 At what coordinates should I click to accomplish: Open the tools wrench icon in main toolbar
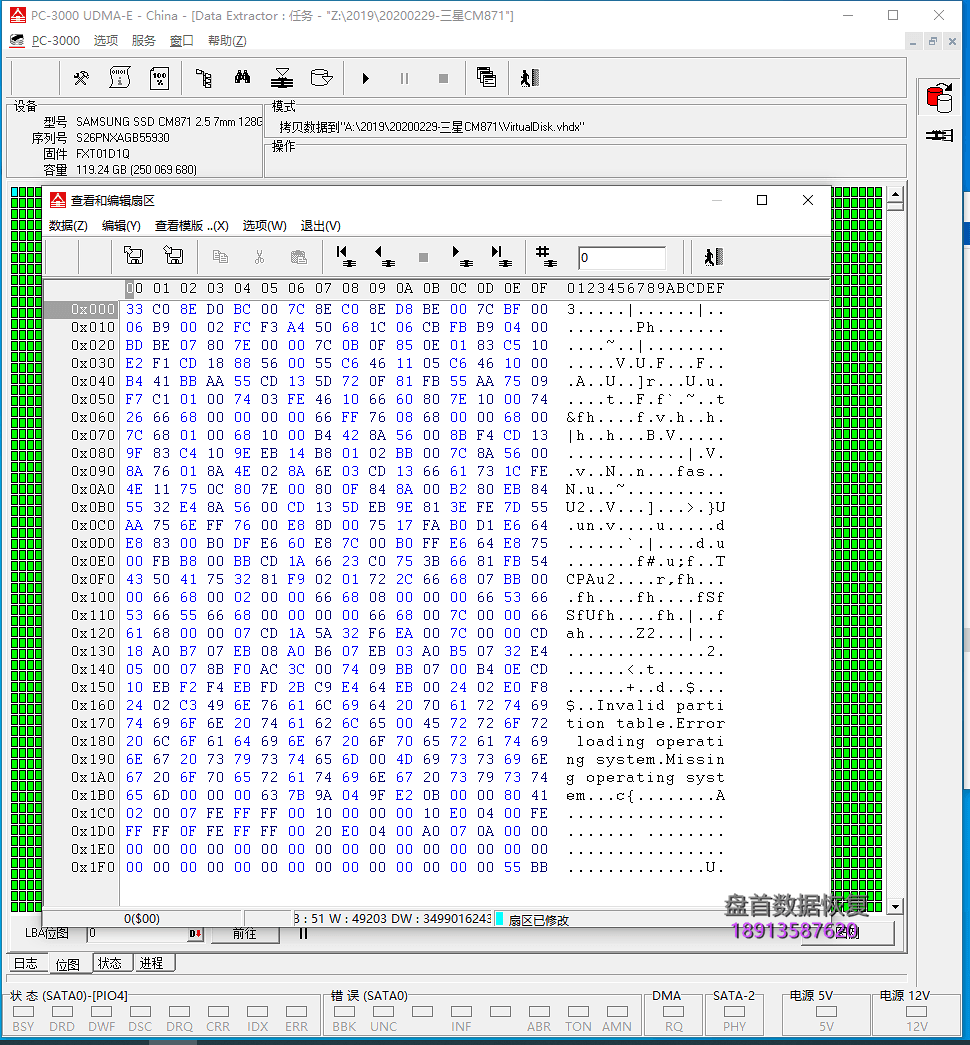click(81, 79)
